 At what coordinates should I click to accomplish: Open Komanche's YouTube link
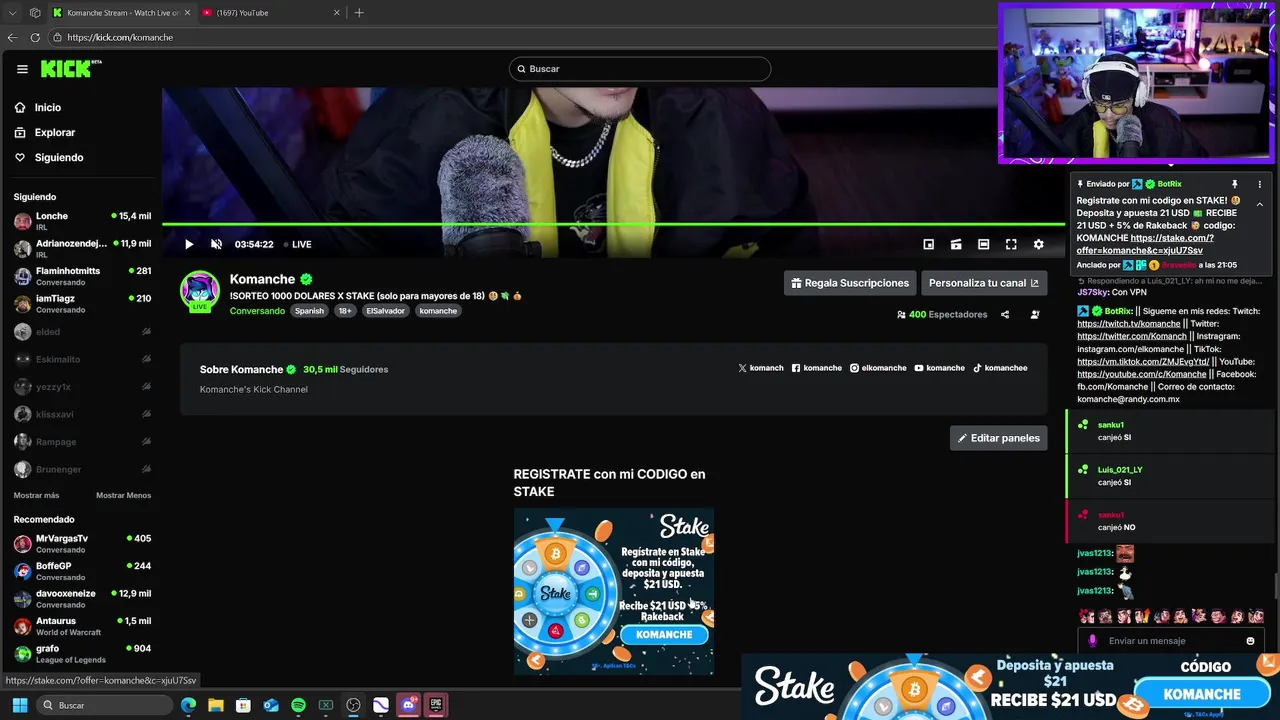coord(940,368)
